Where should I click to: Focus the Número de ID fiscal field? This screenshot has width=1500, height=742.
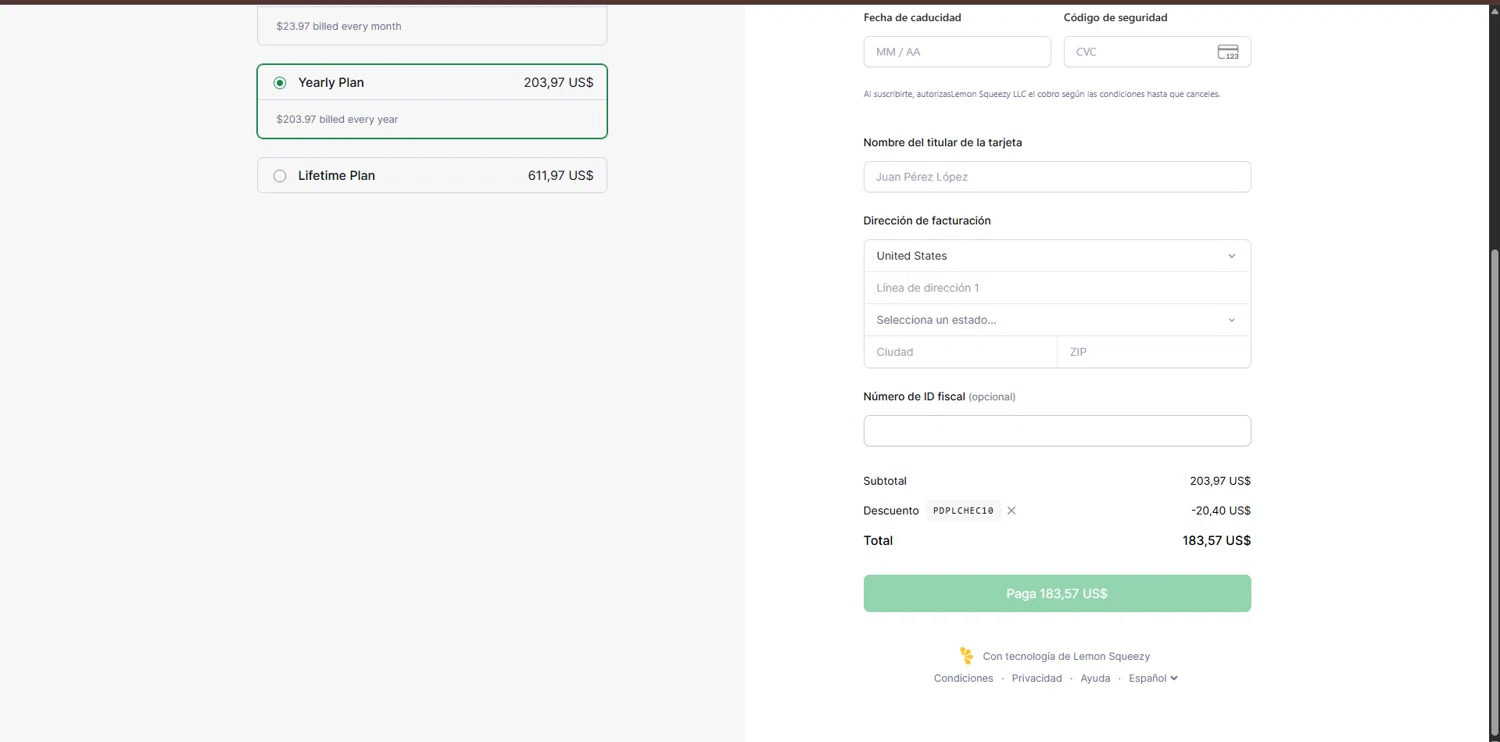click(1057, 431)
